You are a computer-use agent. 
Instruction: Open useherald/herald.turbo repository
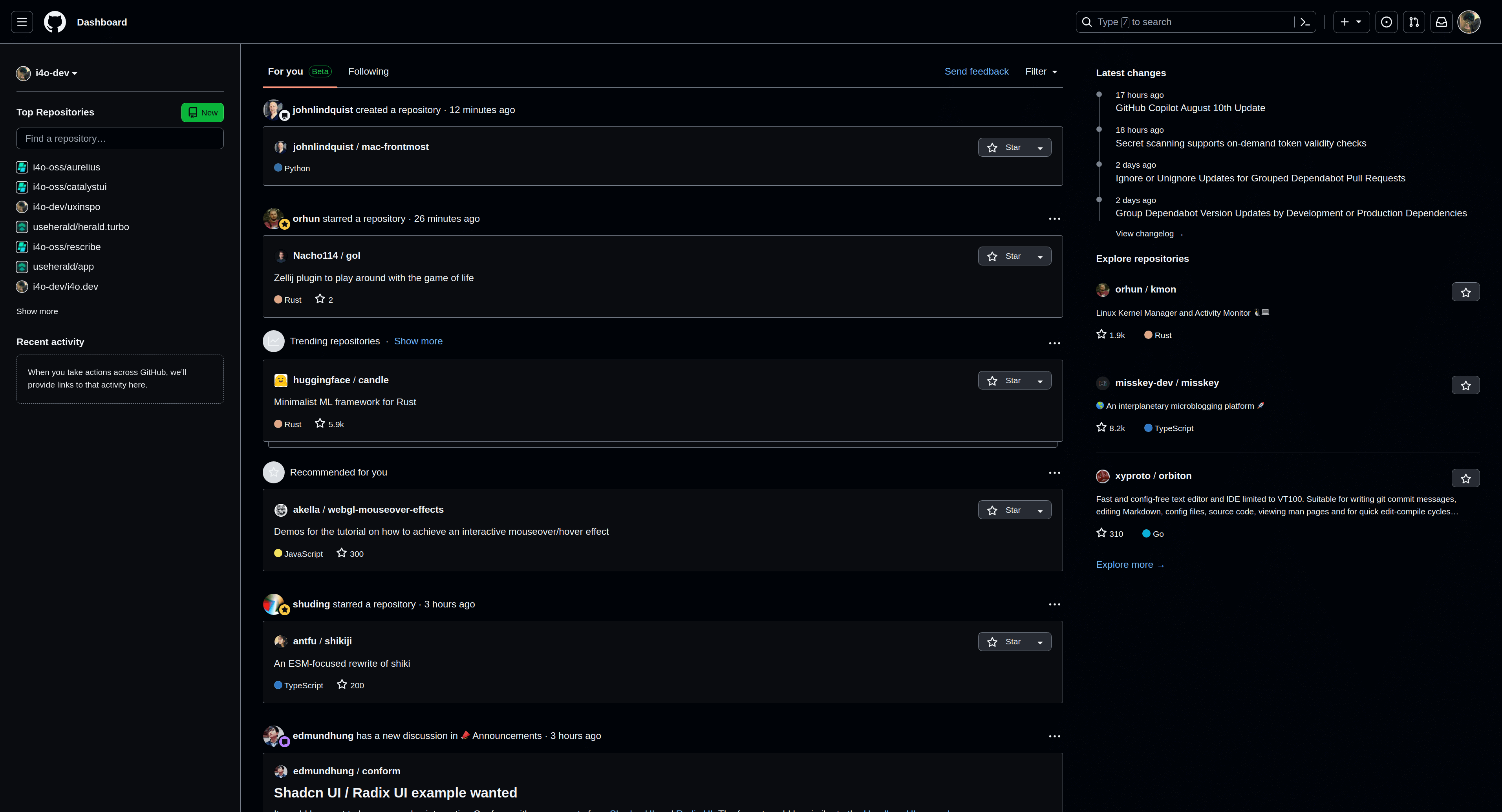pos(81,227)
